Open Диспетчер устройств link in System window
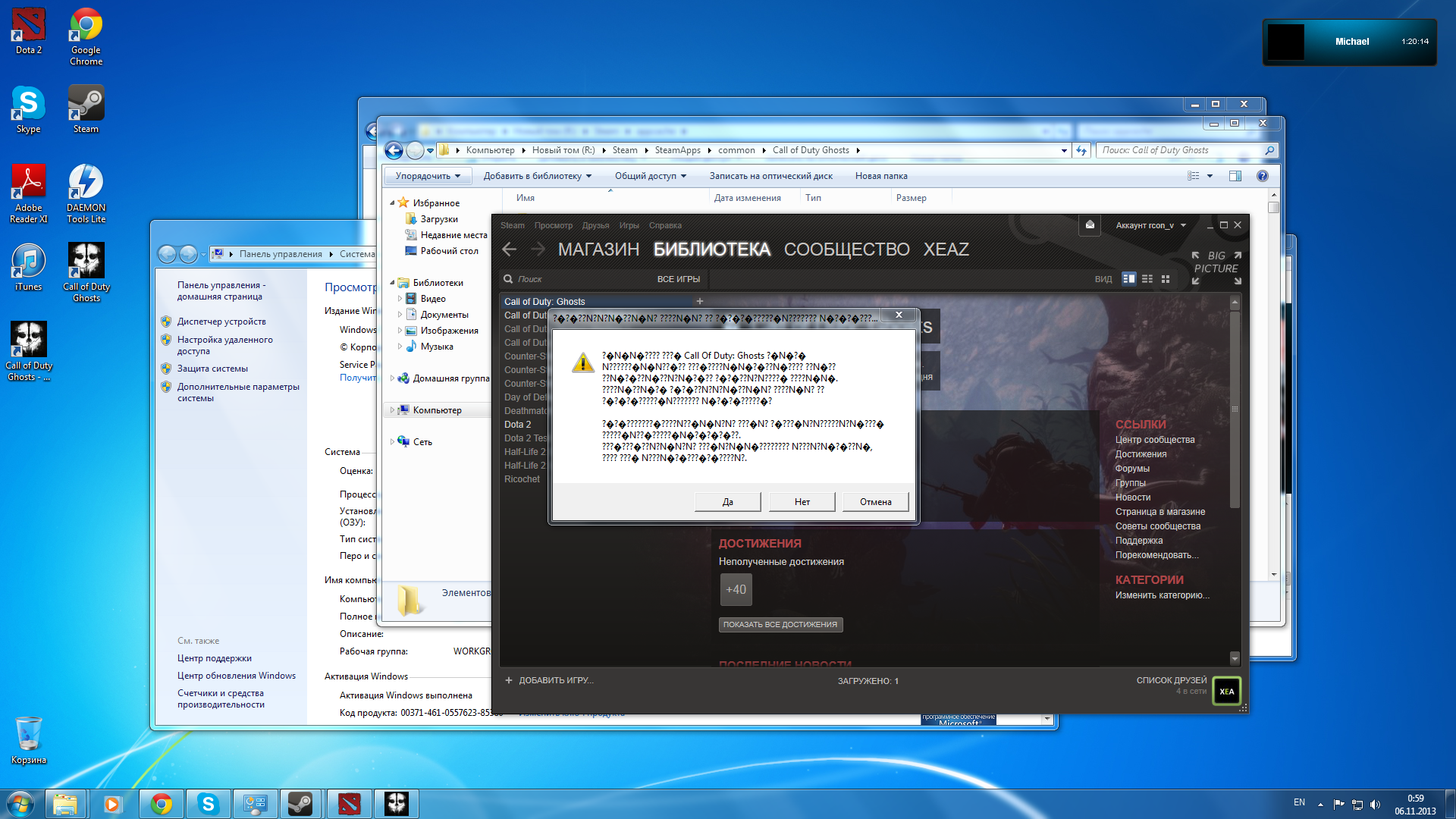The width and height of the screenshot is (1456, 819). [221, 322]
